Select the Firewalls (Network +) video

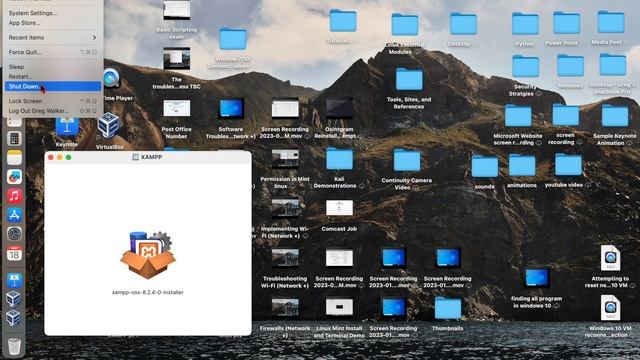pos(285,308)
